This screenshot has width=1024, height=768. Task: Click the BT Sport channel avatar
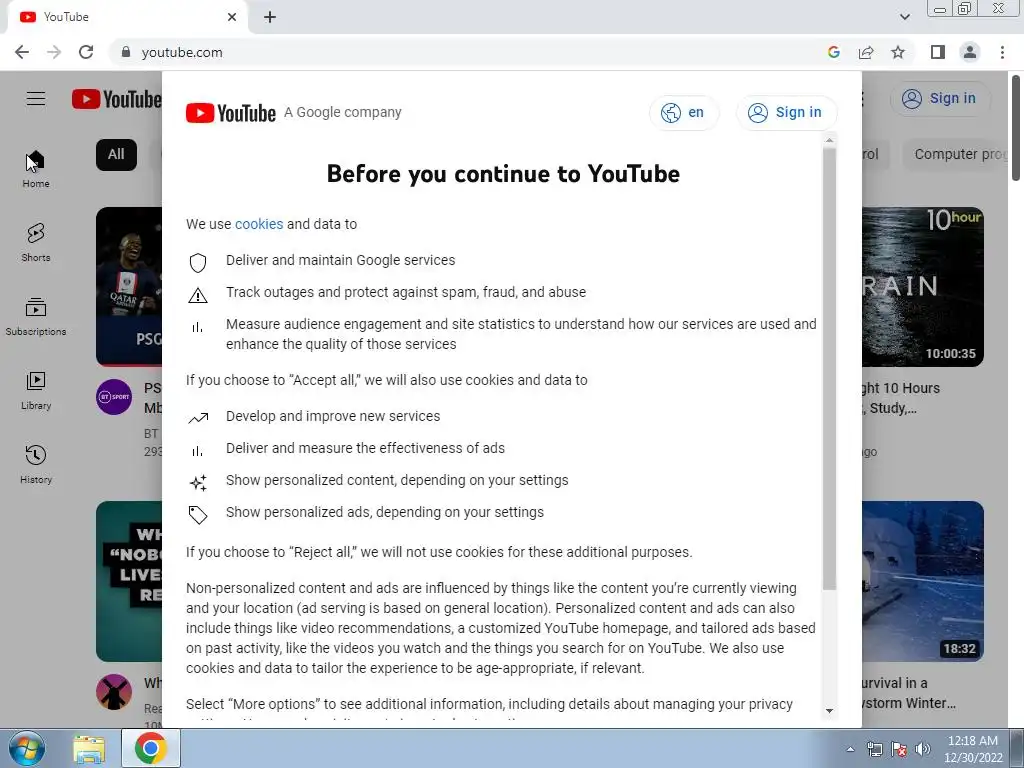(114, 396)
